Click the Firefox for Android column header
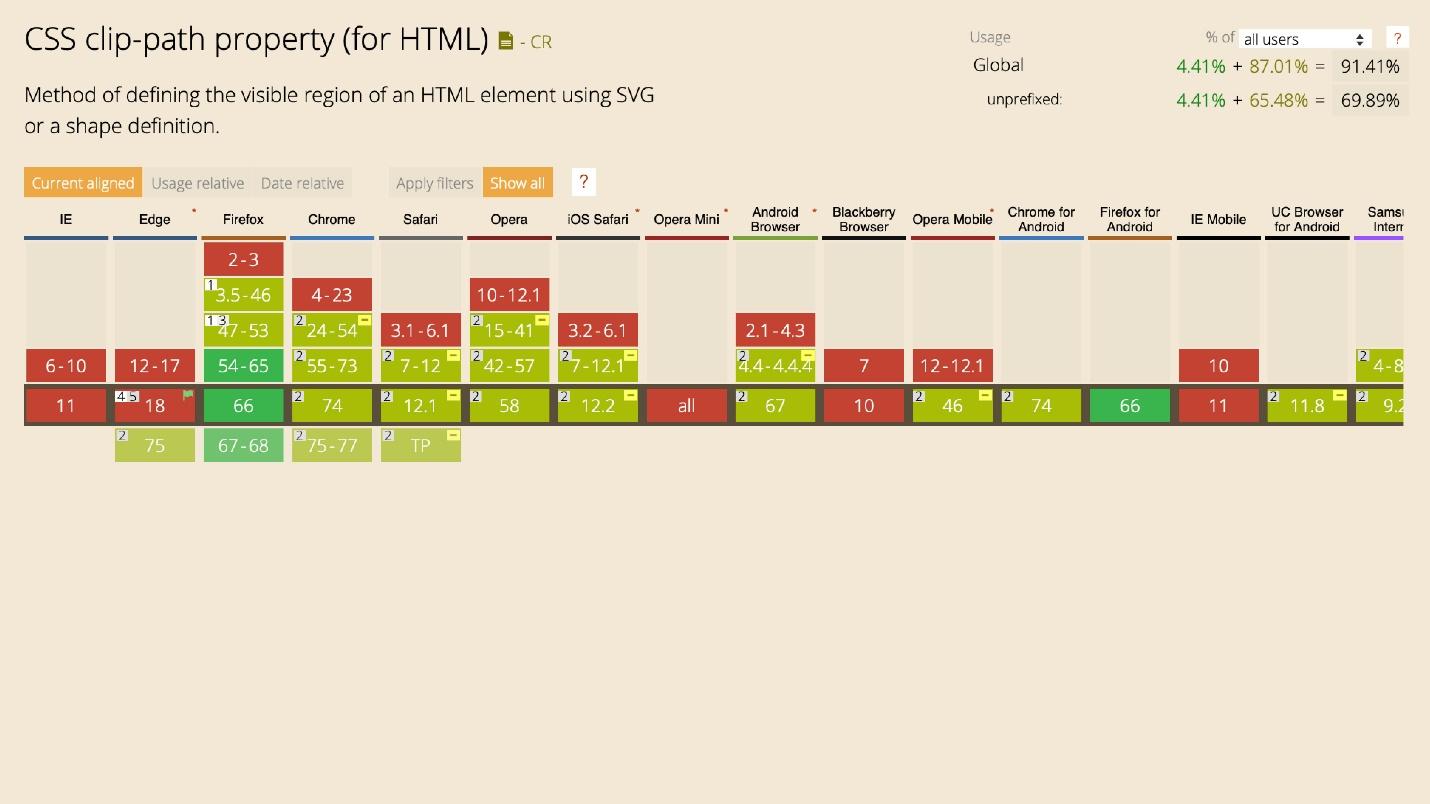Viewport: 1430px width, 804px height. pos(1130,219)
